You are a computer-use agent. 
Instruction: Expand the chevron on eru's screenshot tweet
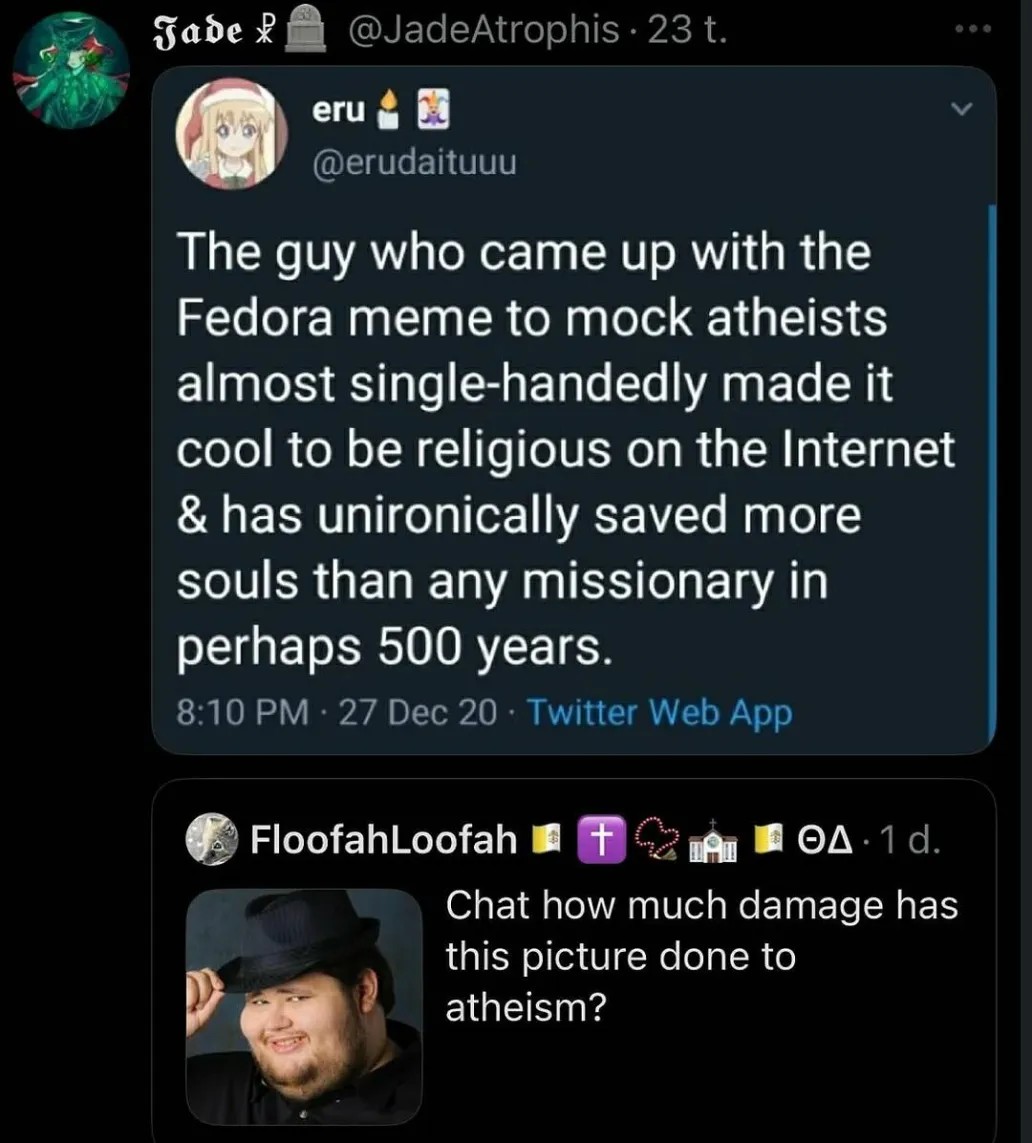pyautogui.click(x=961, y=107)
